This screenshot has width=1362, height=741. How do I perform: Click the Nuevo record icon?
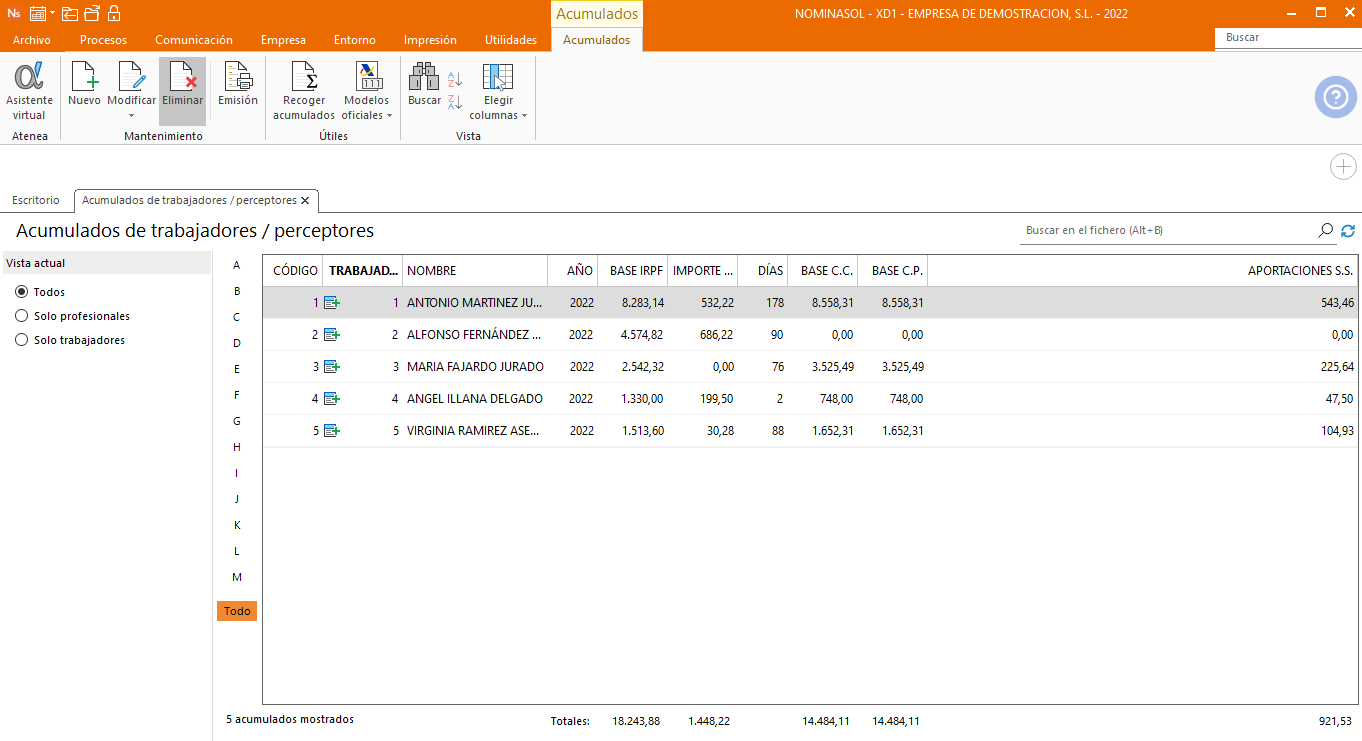pyautogui.click(x=84, y=76)
